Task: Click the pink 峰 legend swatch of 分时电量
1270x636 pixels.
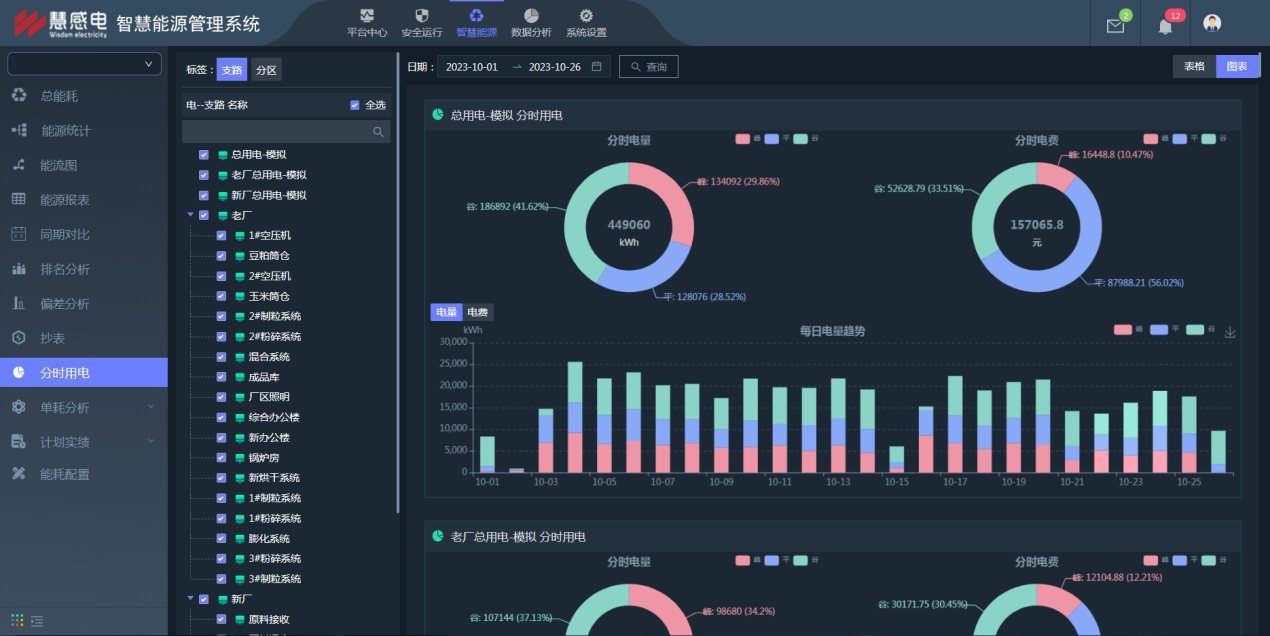Action: (742, 140)
